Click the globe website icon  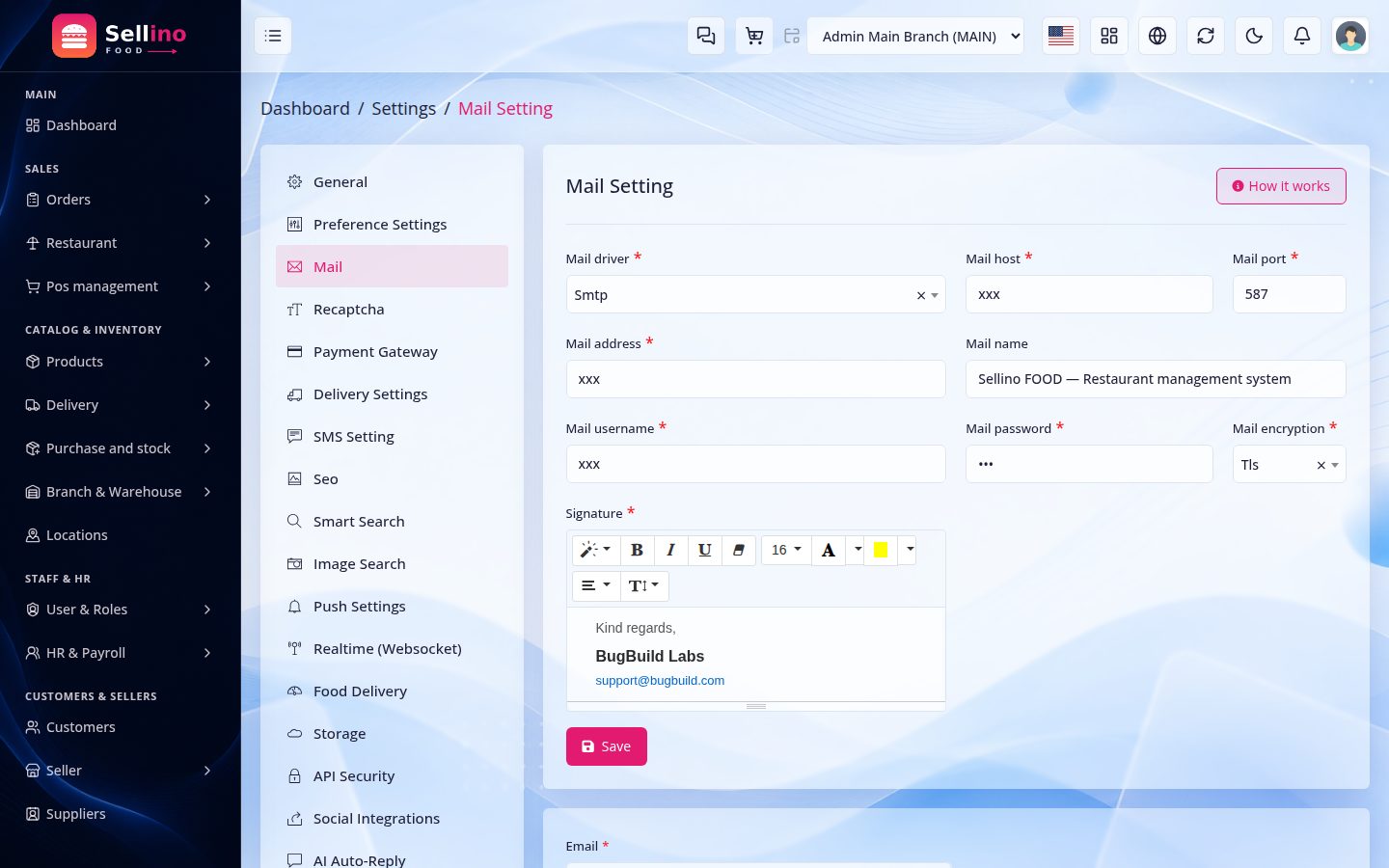pos(1157,36)
